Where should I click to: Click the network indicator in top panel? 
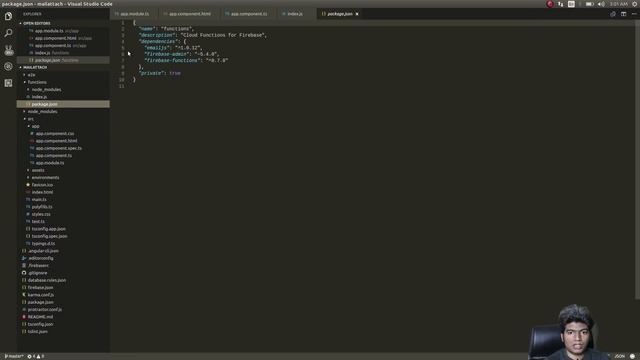pyautogui.click(x=560, y=4)
